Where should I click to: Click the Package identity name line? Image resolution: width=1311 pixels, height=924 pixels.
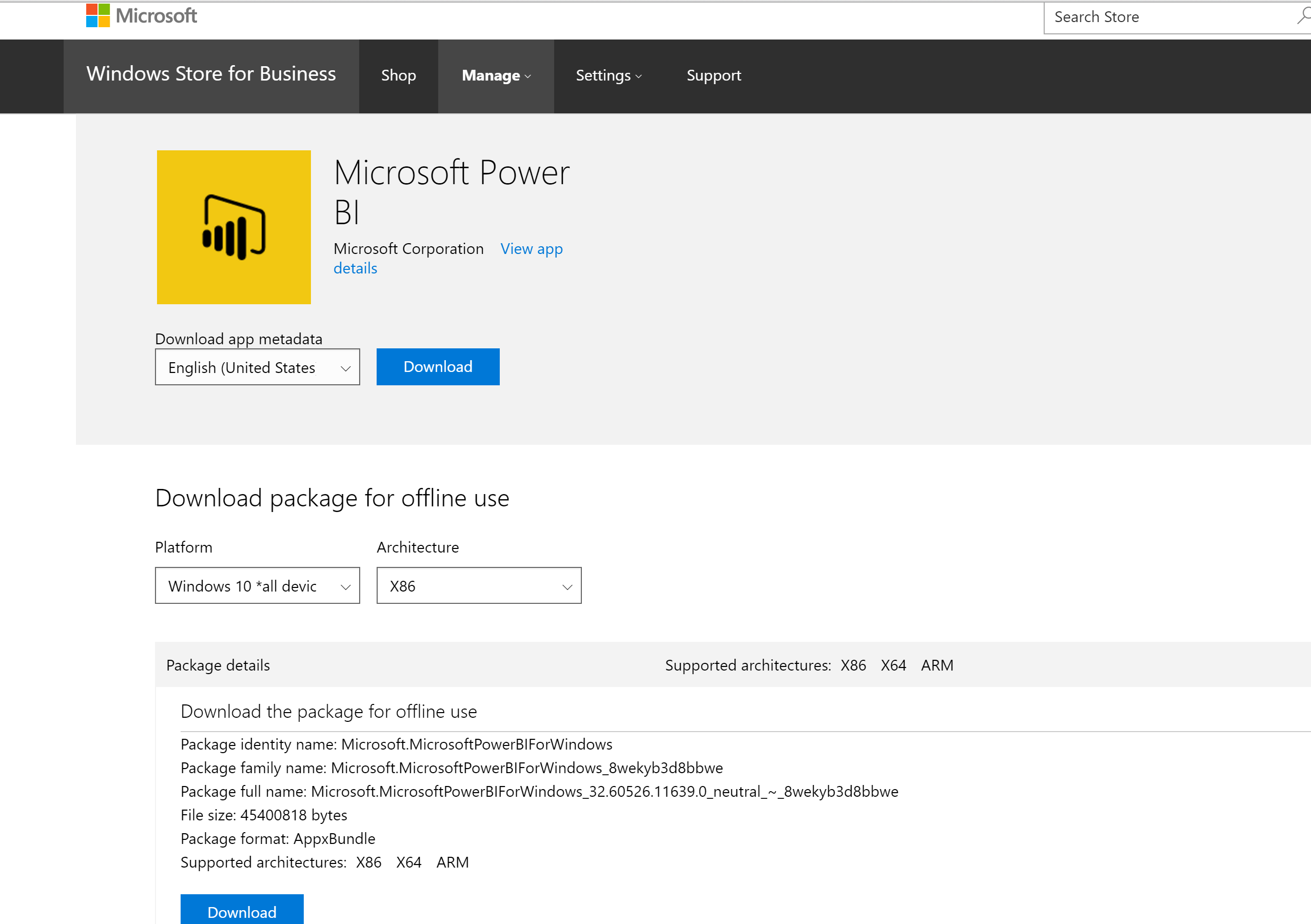pos(396,744)
